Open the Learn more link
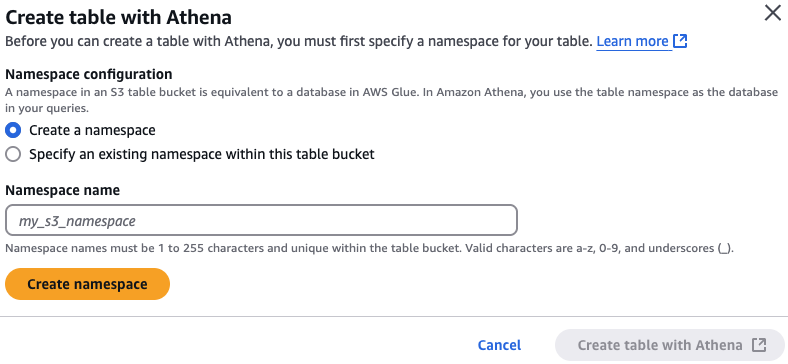This screenshot has height=364, width=788. click(632, 41)
